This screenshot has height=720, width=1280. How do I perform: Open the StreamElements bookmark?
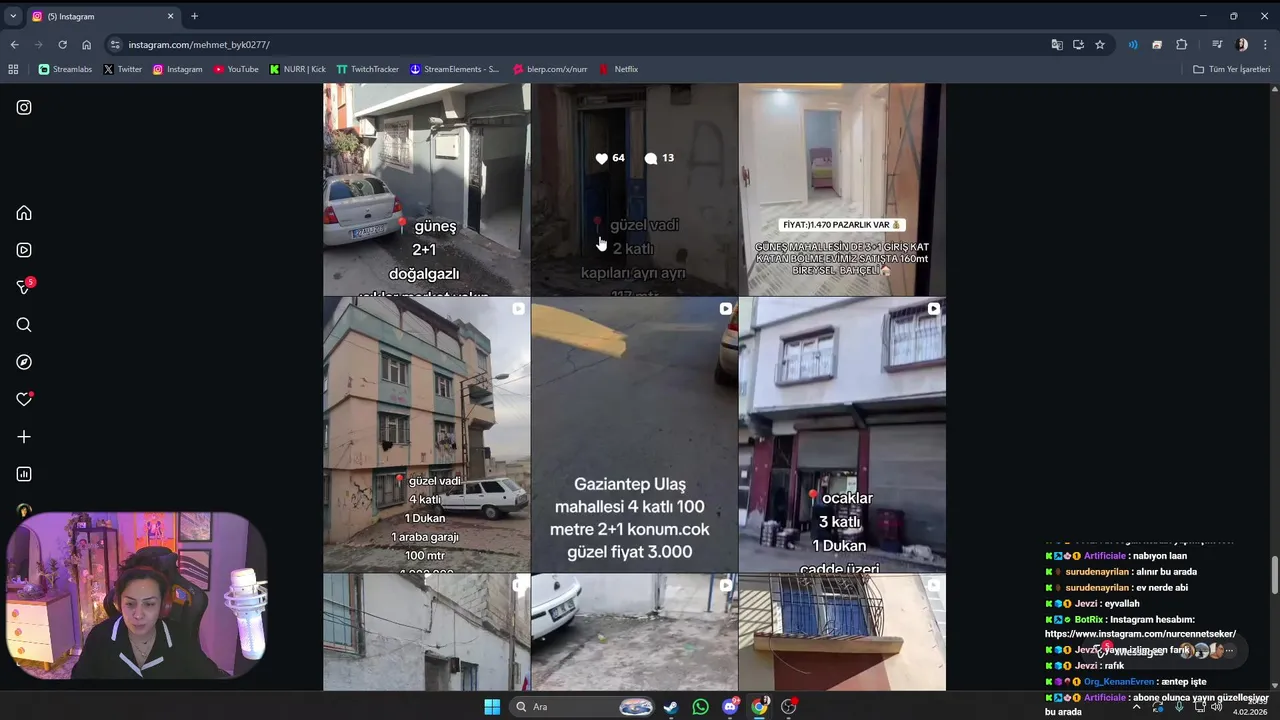(x=455, y=69)
